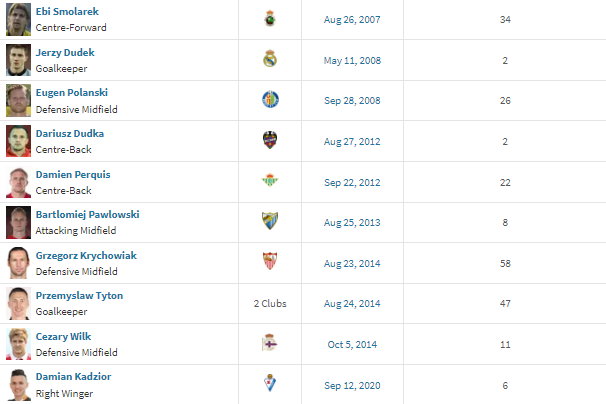This screenshot has width=606, height=404.
Task: Click the Eibar crest beside Damian Kadzior
Action: (x=270, y=383)
